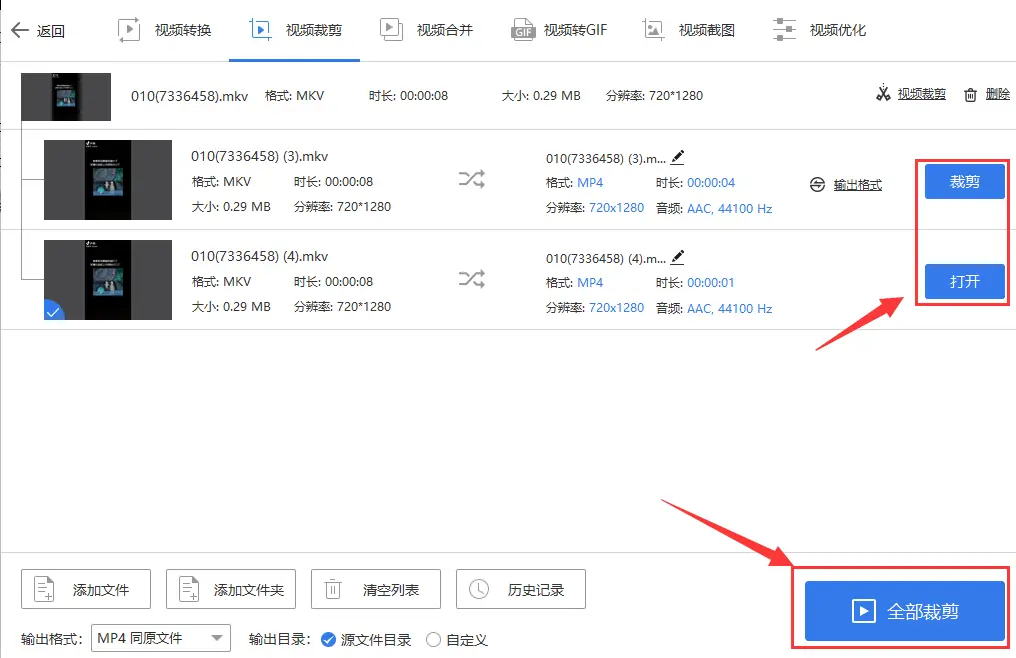Screen dimensions: 1016x658
Task: Click the scissors icon beside 视频裁剪 link
Action: click(883, 93)
